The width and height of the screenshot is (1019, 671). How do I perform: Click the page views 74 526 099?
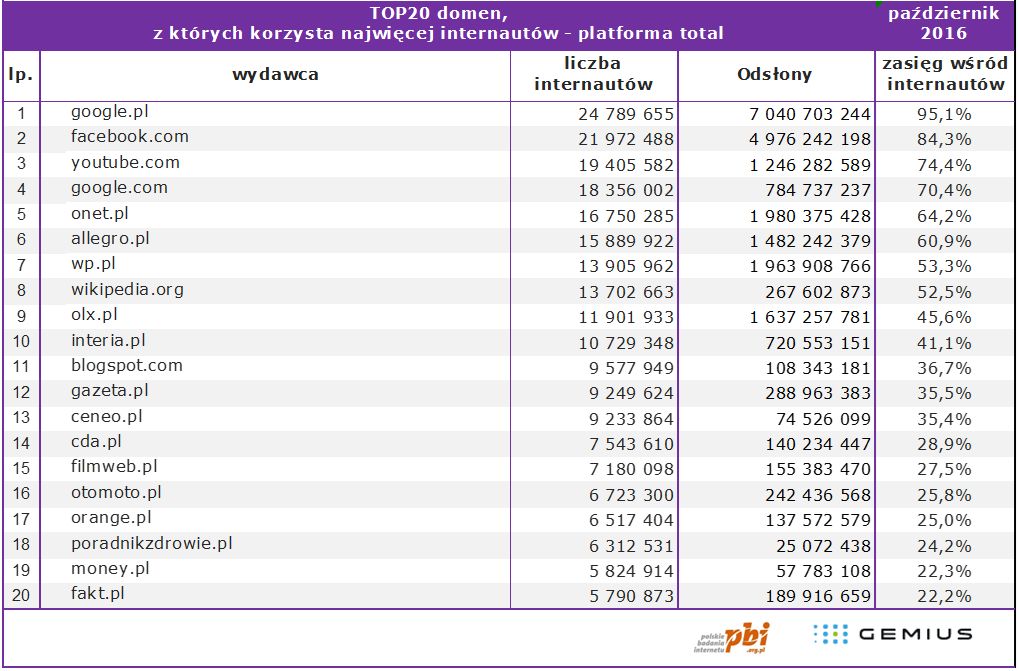click(x=823, y=419)
